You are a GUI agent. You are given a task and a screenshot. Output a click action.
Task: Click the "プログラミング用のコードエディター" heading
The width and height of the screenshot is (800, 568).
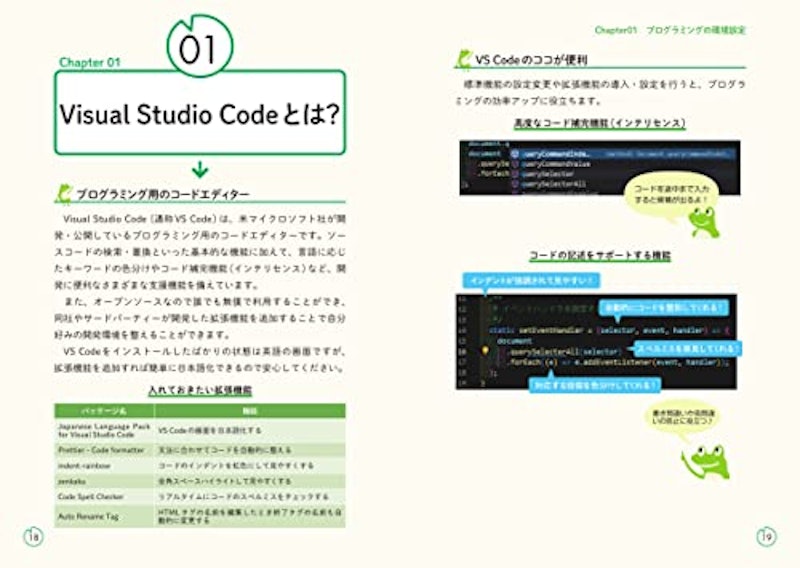(x=163, y=194)
